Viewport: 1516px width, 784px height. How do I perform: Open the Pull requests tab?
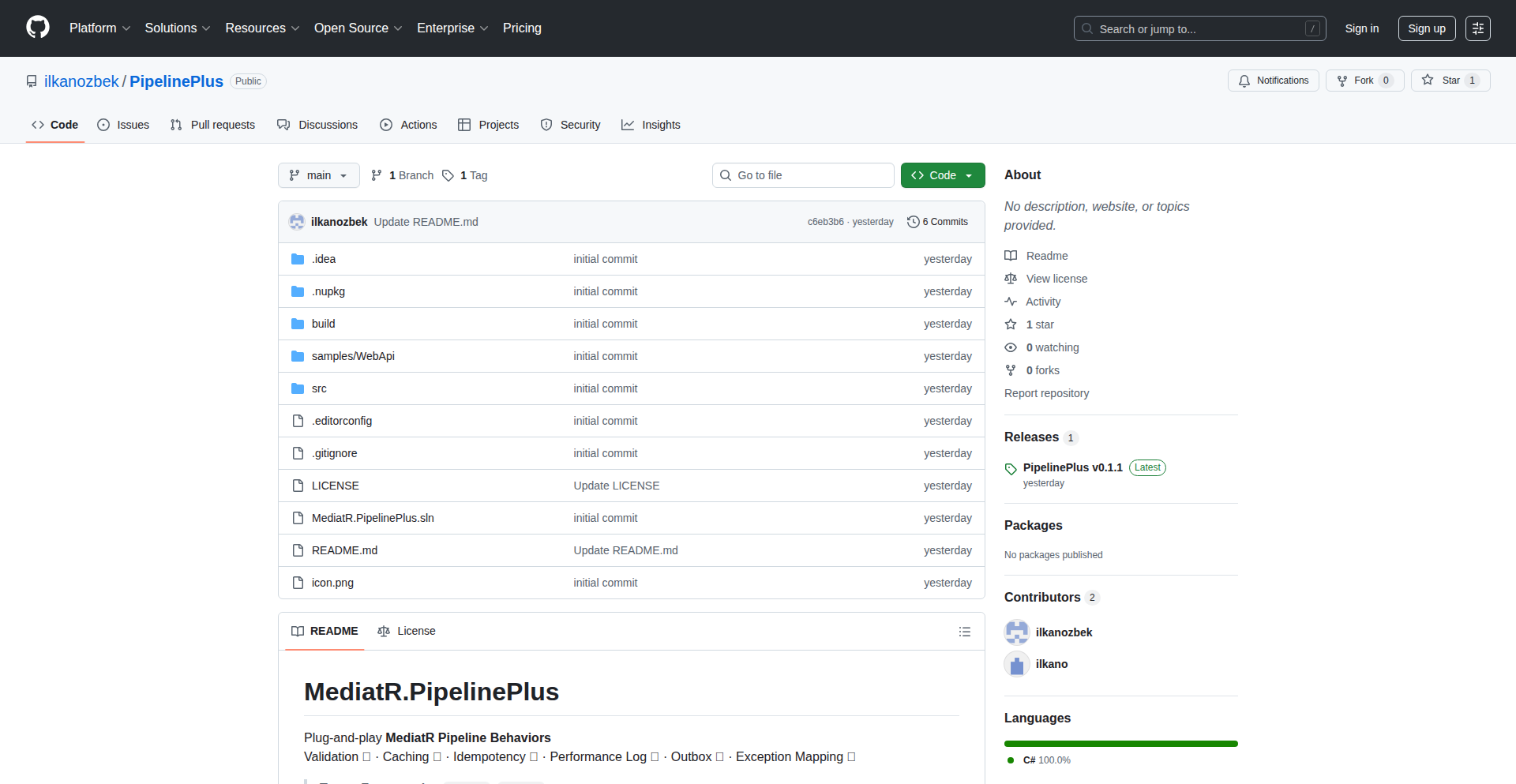(212, 125)
